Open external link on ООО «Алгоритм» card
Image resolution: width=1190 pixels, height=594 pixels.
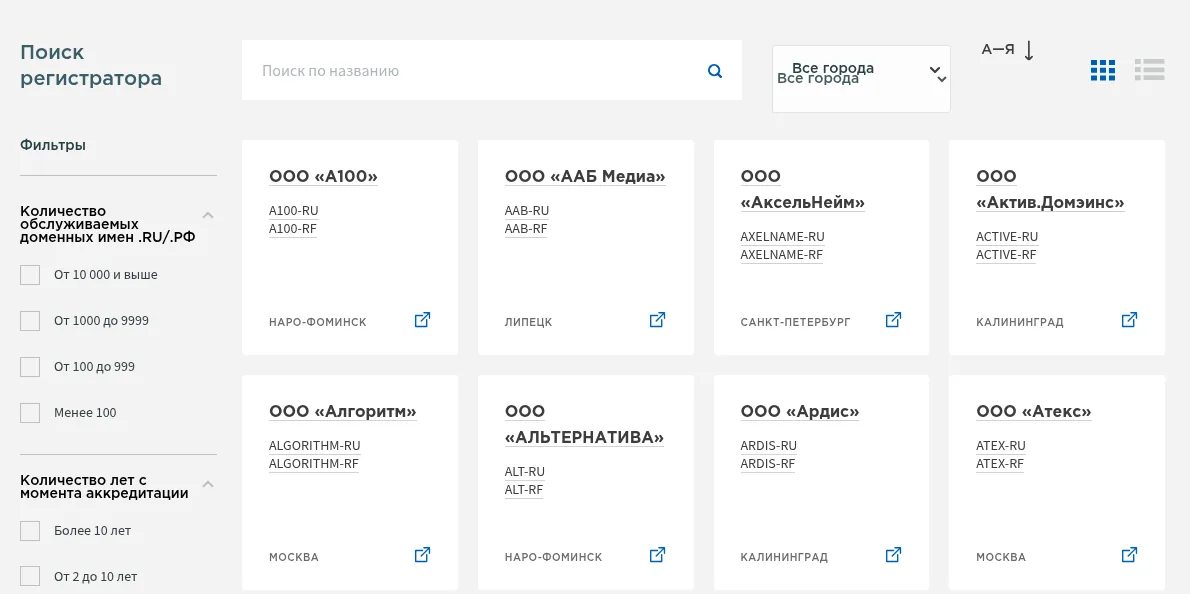click(x=422, y=555)
